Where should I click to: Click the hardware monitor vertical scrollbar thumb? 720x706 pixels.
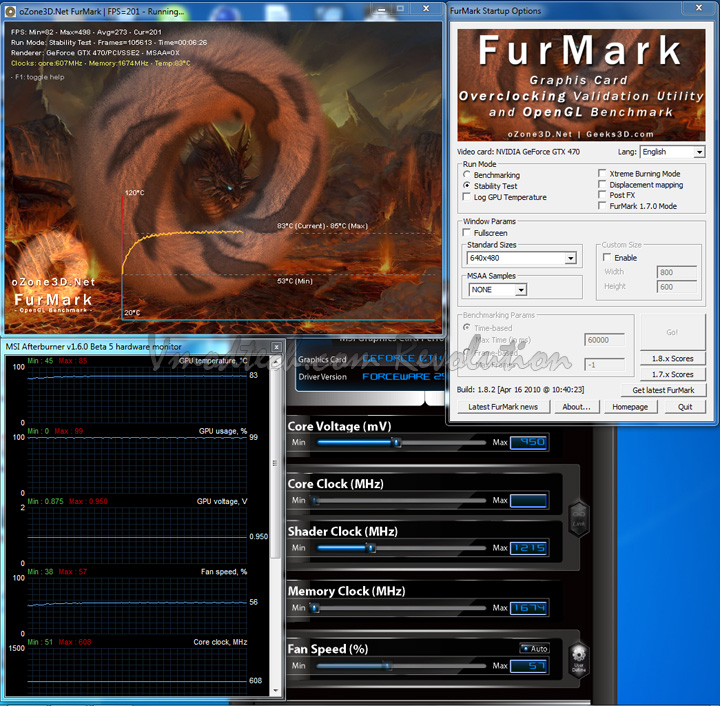pyautogui.click(x=276, y=464)
